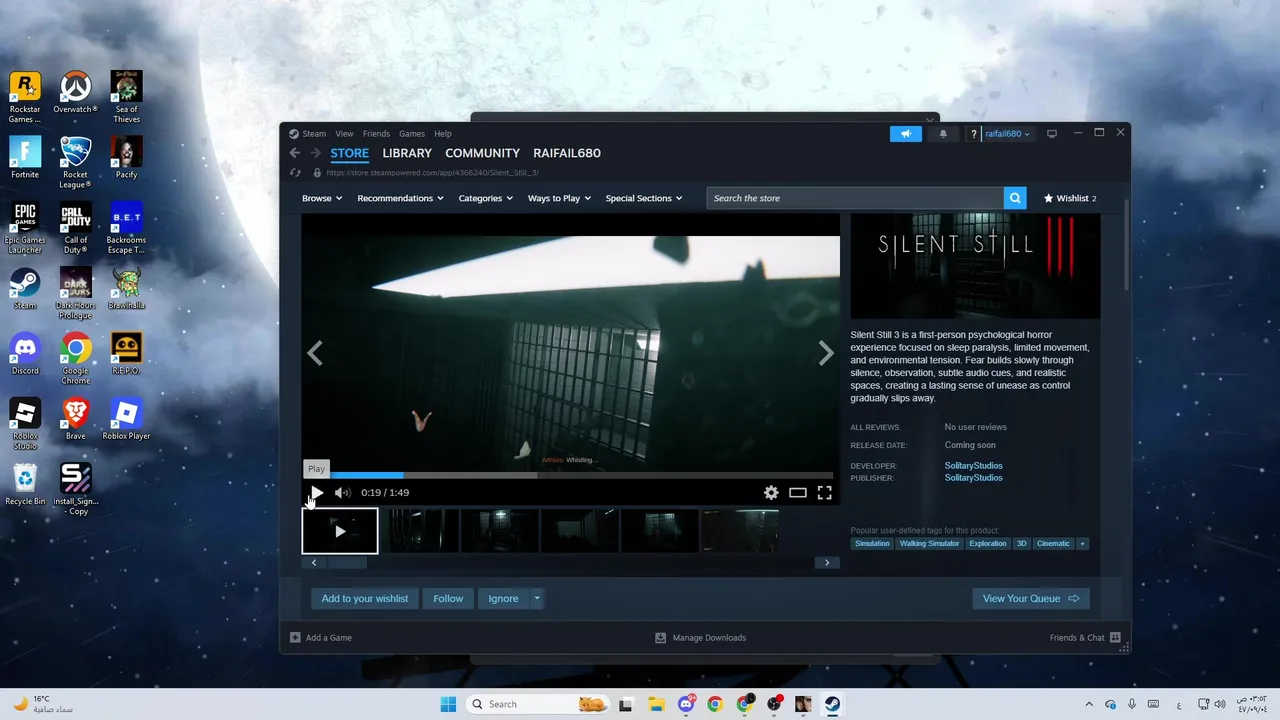Select the Roblox Studio desktop icon
1280x720 pixels.
click(x=25, y=424)
